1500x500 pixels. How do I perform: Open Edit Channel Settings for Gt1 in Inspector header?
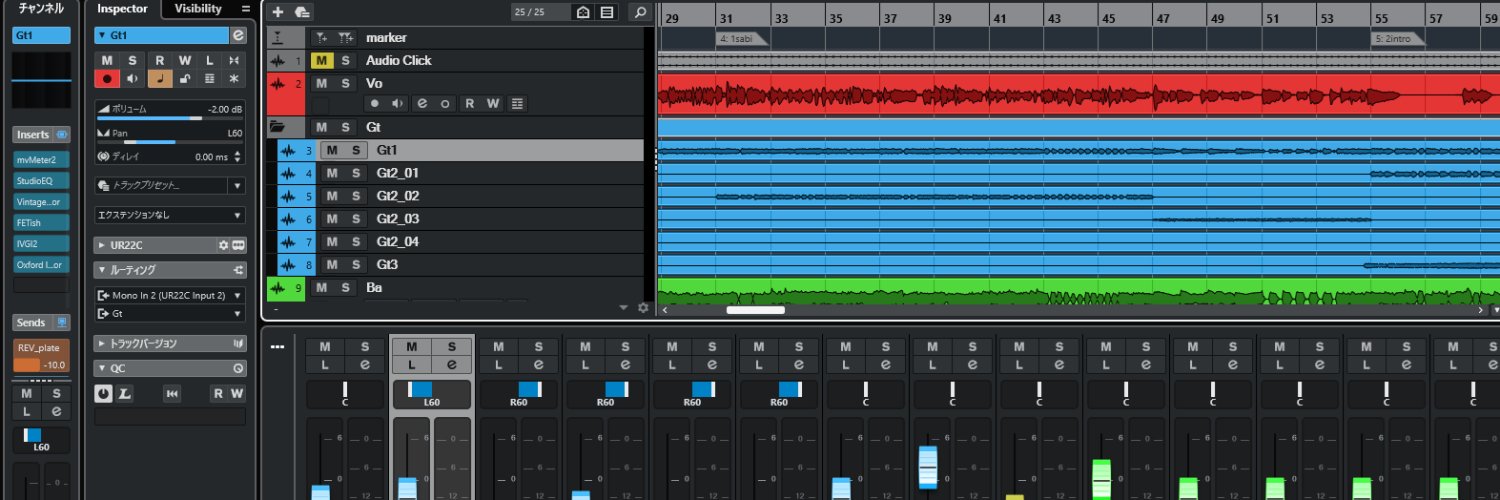(237, 35)
